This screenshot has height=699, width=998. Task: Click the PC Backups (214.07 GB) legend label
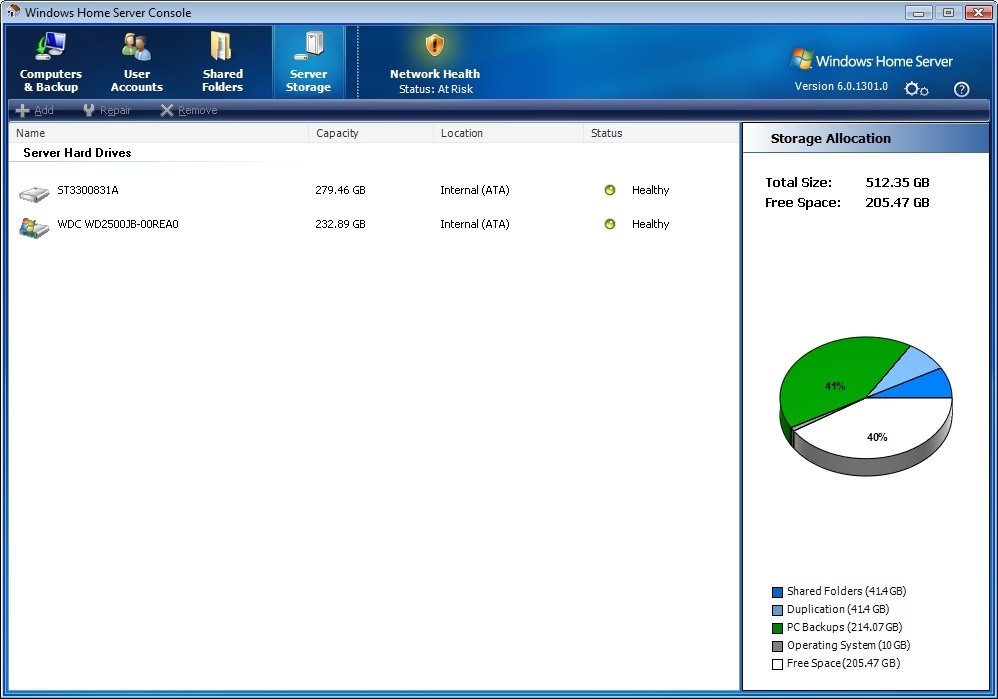point(845,627)
